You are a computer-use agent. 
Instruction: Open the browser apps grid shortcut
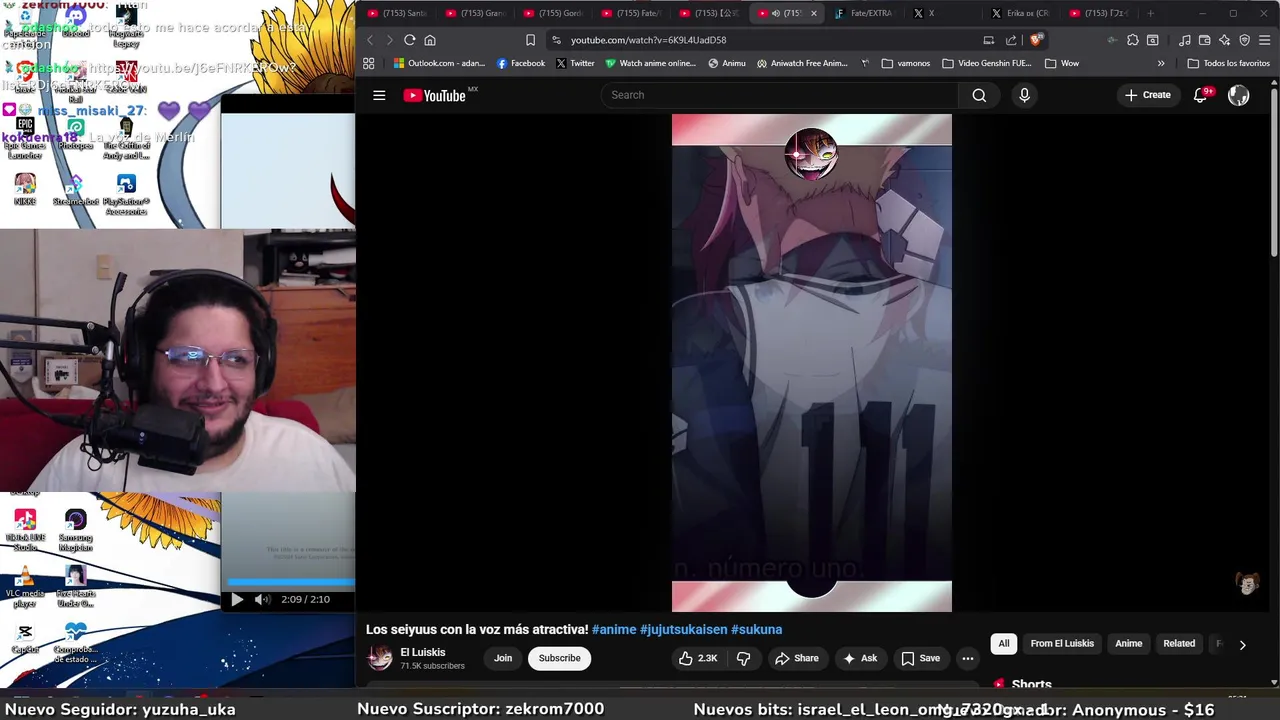tap(368, 63)
